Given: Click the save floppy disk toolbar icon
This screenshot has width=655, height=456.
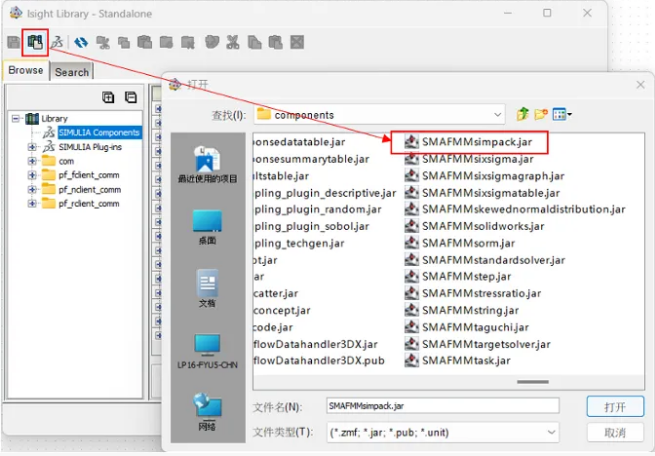Looking at the screenshot, I should point(14,42).
